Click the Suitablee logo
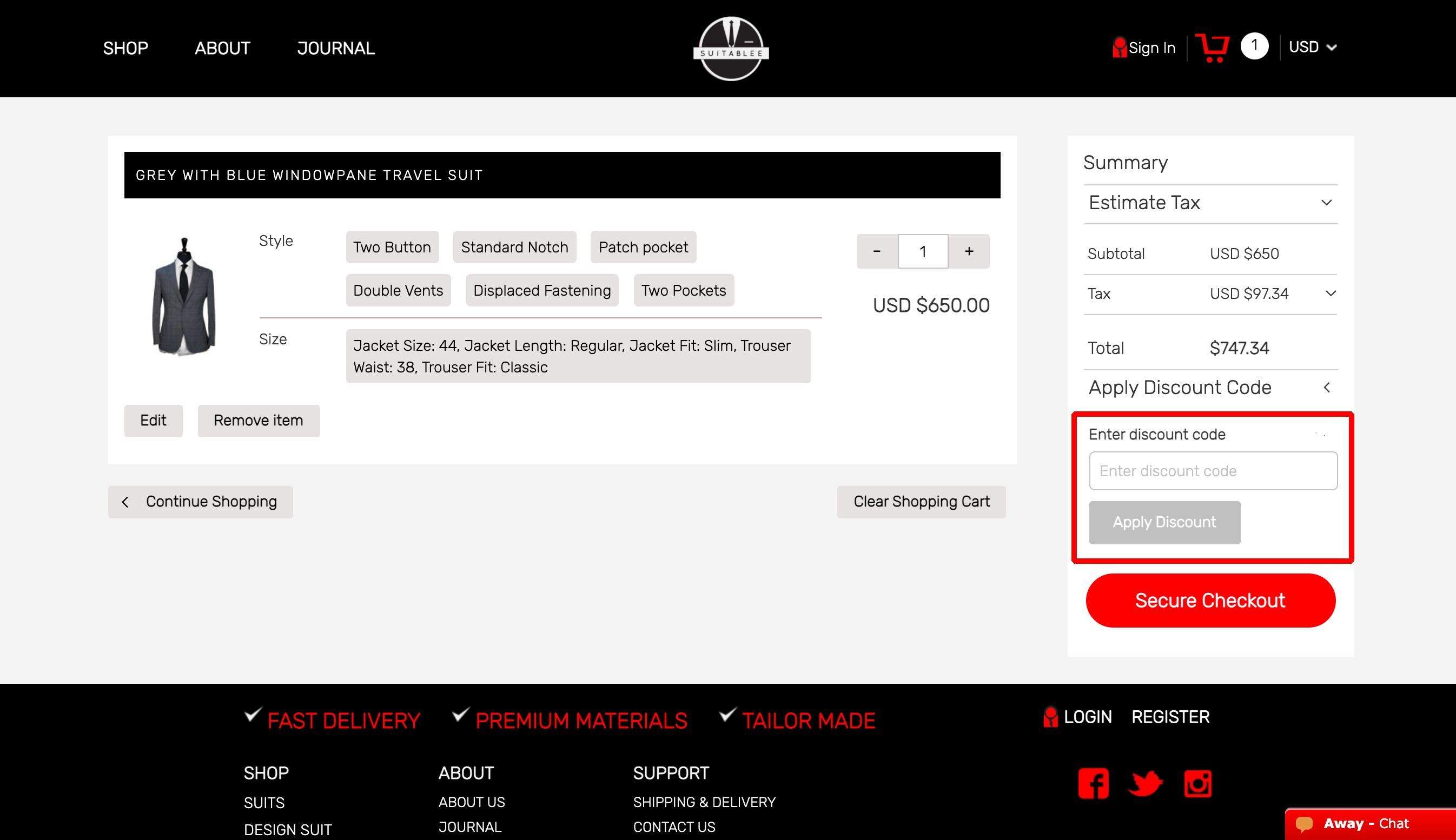The height and width of the screenshot is (840, 1456). coord(731,49)
